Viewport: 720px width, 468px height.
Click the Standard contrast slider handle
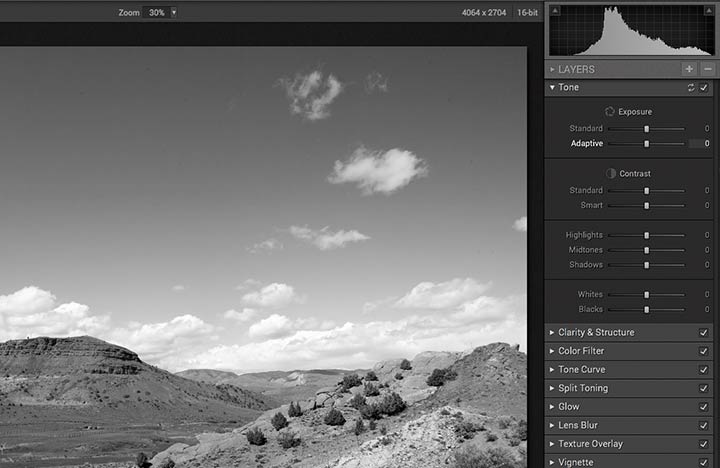click(647, 191)
